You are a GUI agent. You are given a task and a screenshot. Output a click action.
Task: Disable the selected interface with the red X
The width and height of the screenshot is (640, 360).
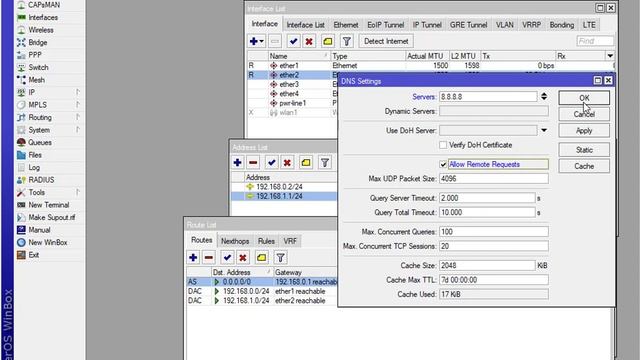point(309,41)
